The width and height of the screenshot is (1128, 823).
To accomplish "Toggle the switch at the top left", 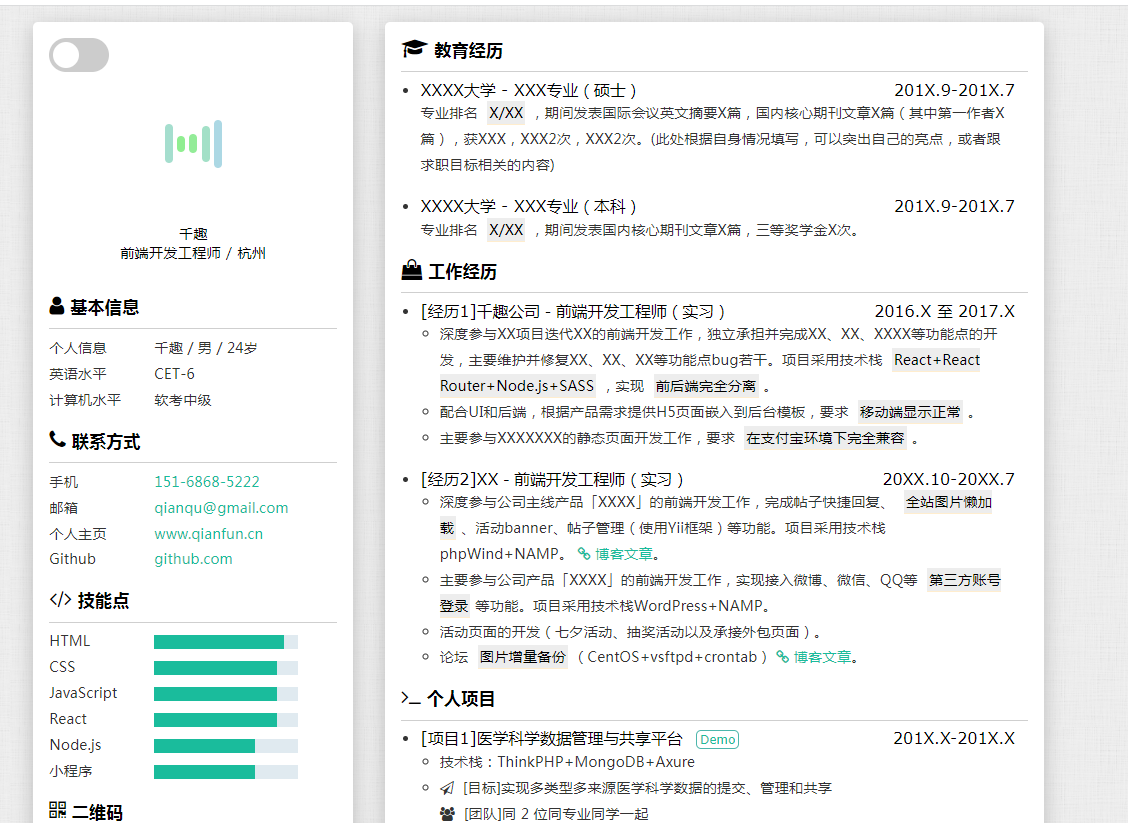I will pyautogui.click(x=79, y=55).
